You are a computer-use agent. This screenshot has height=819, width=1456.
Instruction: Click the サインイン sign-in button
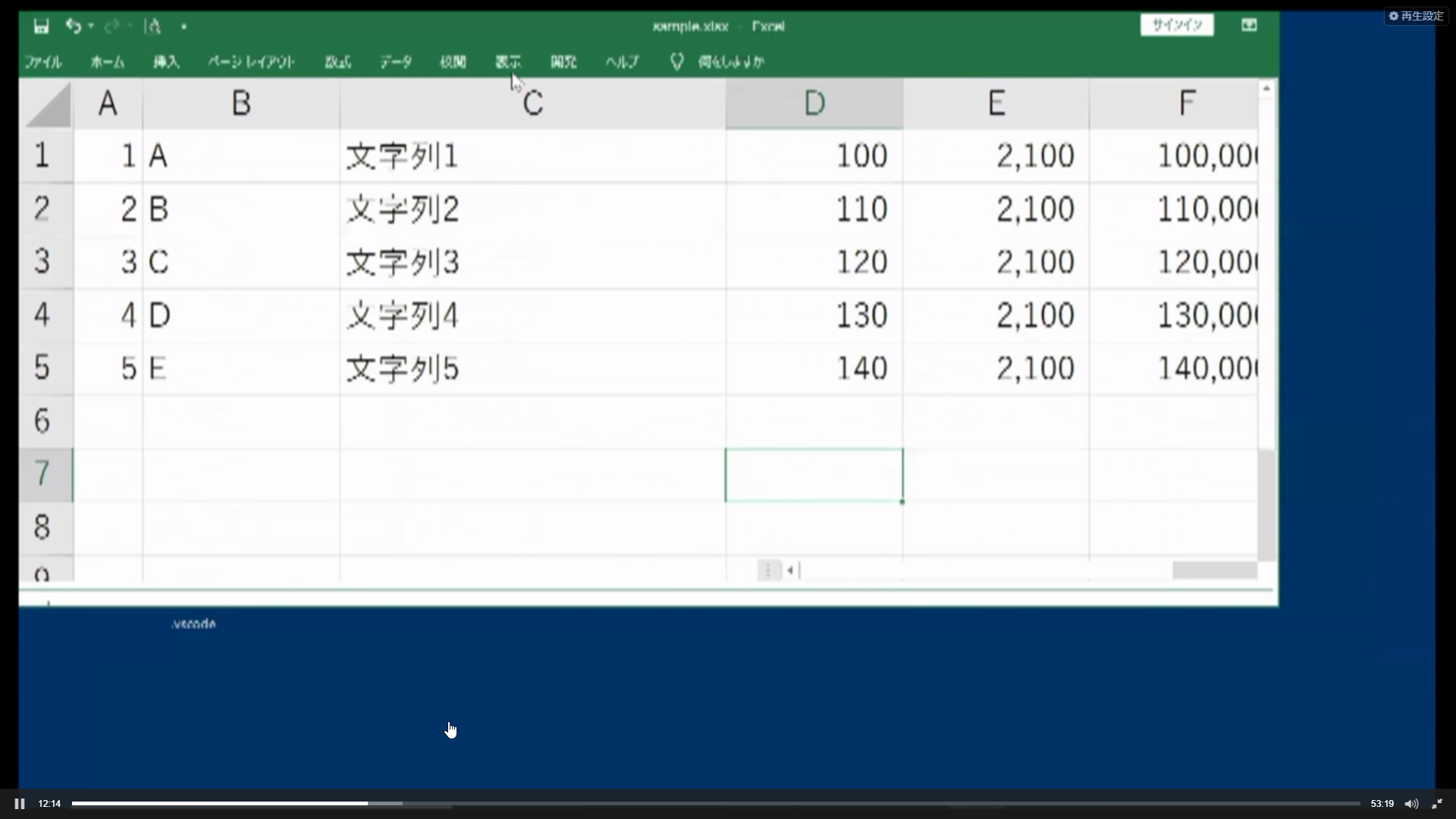pos(1177,25)
